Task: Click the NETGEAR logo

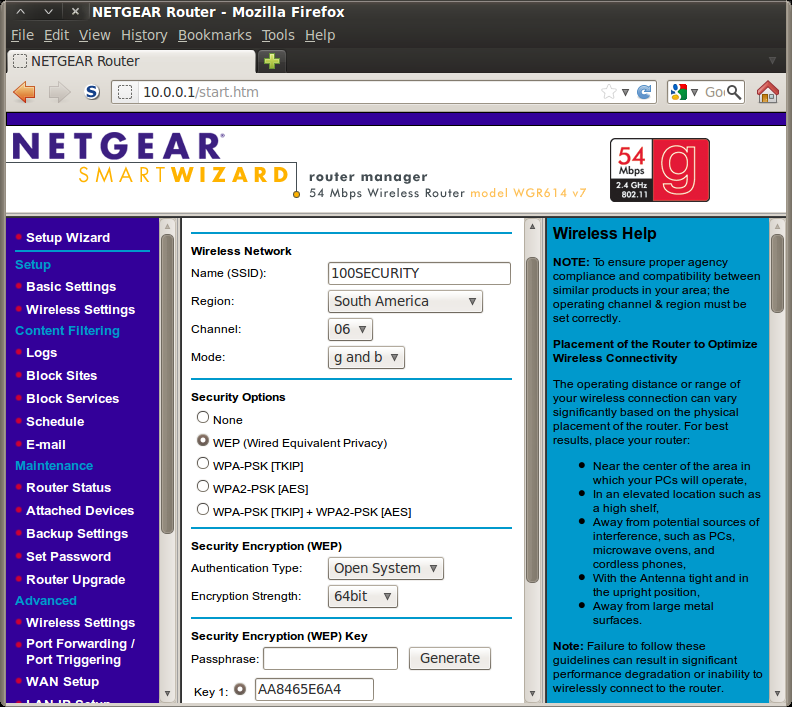Action: tap(118, 146)
